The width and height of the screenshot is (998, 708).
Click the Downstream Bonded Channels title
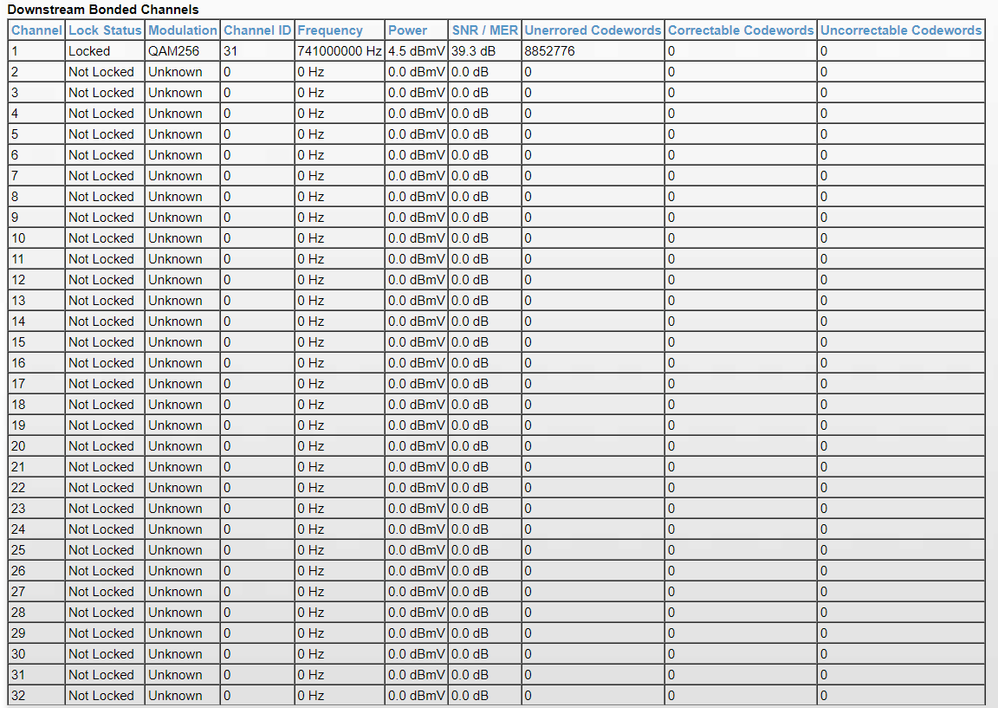click(x=103, y=9)
